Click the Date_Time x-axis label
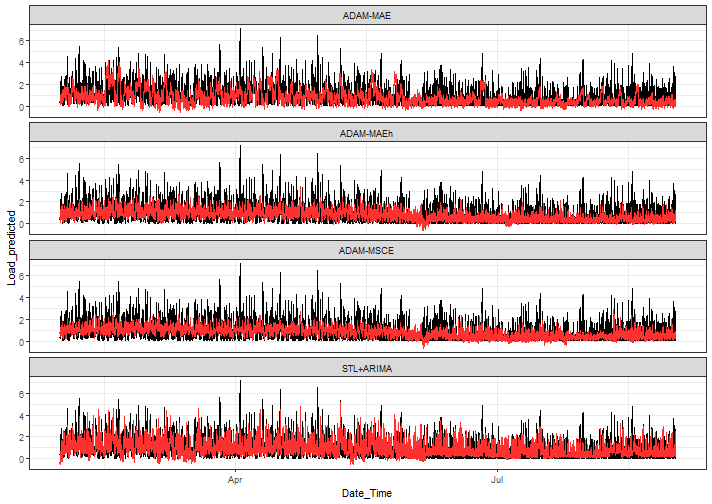Image resolution: width=712 pixels, height=504 pixels. (367, 493)
